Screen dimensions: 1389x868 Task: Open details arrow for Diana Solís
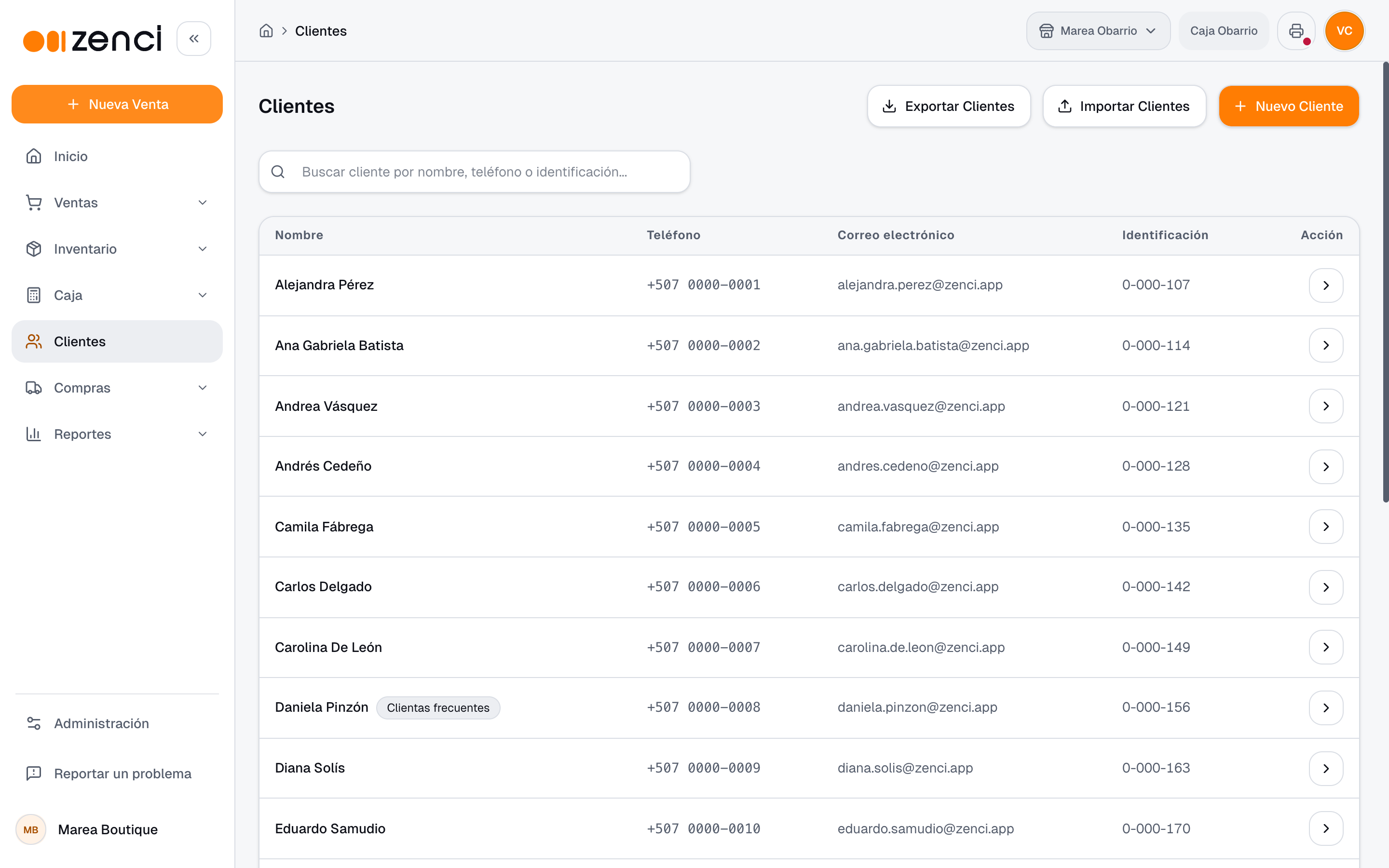1325,769
